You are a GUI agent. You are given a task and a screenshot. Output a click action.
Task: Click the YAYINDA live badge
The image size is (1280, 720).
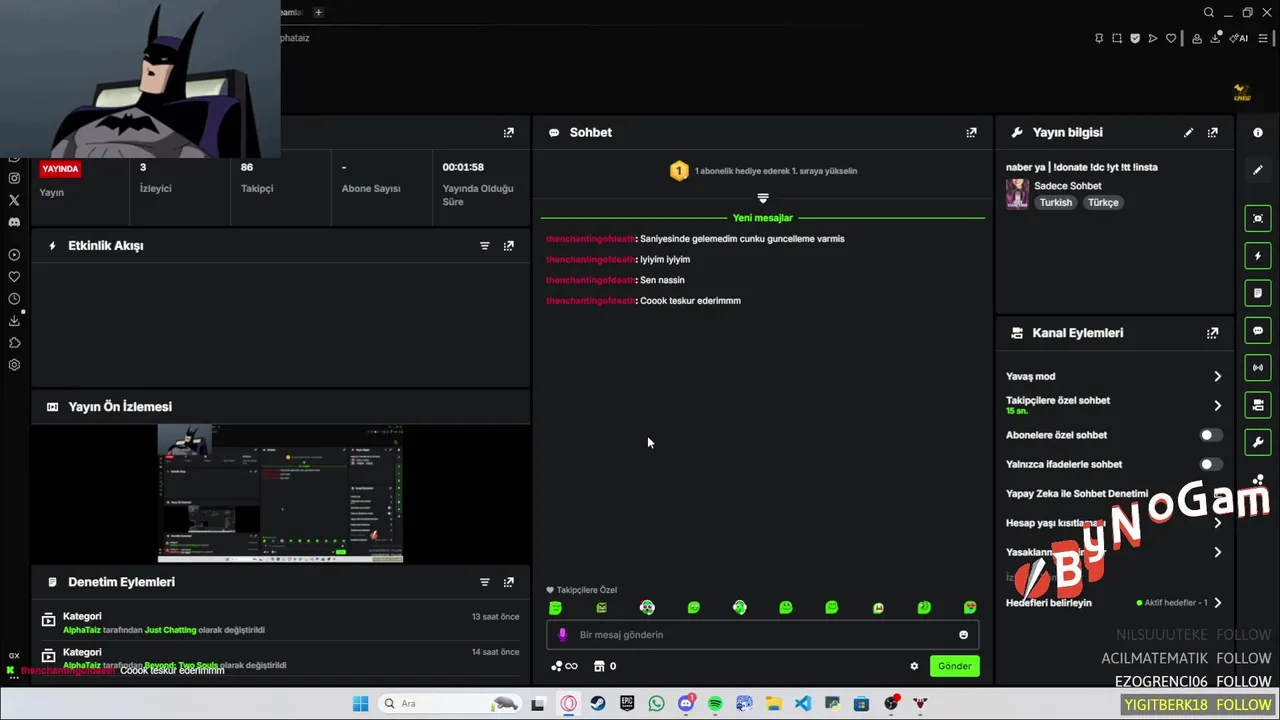[x=60, y=169]
